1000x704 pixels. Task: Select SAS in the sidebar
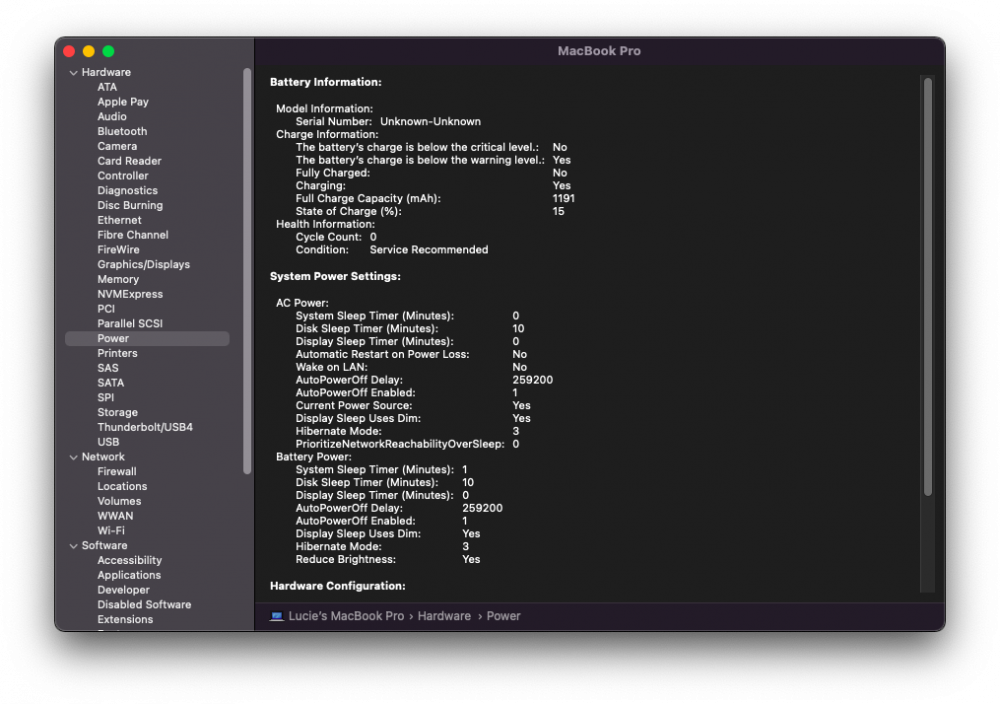108,368
